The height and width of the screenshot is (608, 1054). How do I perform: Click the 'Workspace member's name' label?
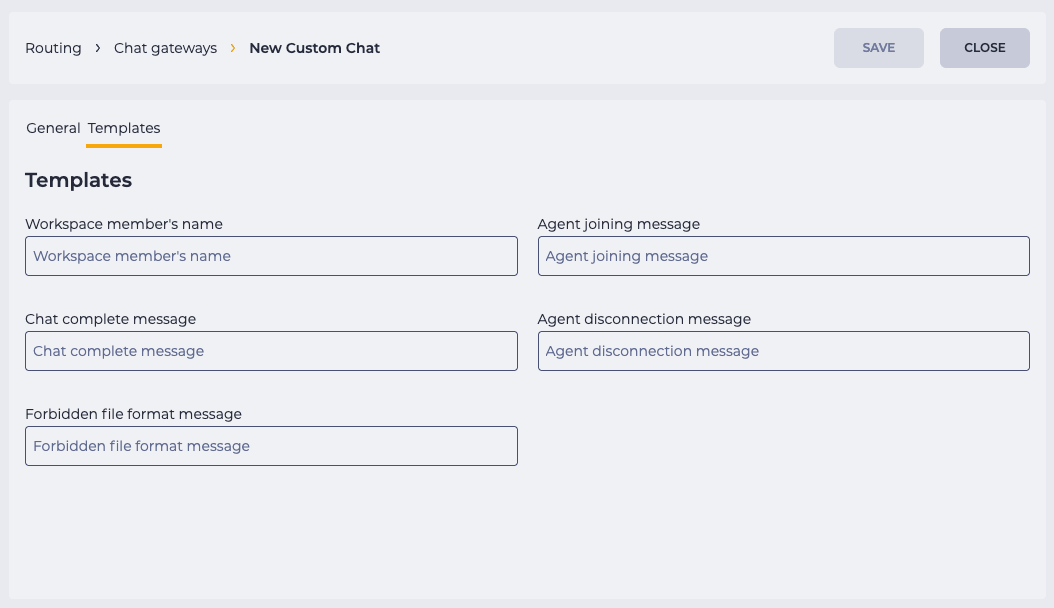pos(124,224)
